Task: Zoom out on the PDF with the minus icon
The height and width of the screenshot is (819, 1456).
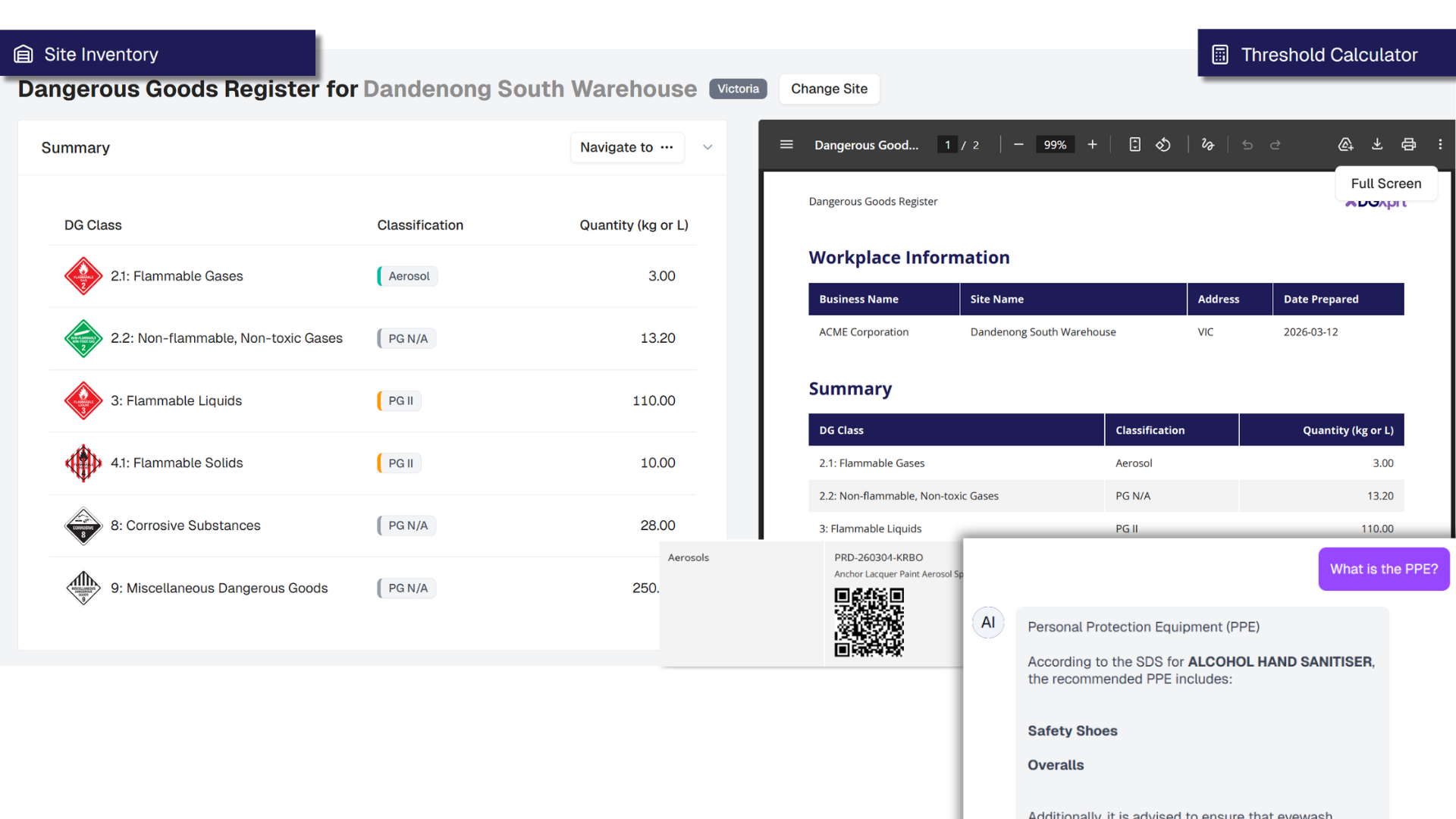Action: point(1018,144)
